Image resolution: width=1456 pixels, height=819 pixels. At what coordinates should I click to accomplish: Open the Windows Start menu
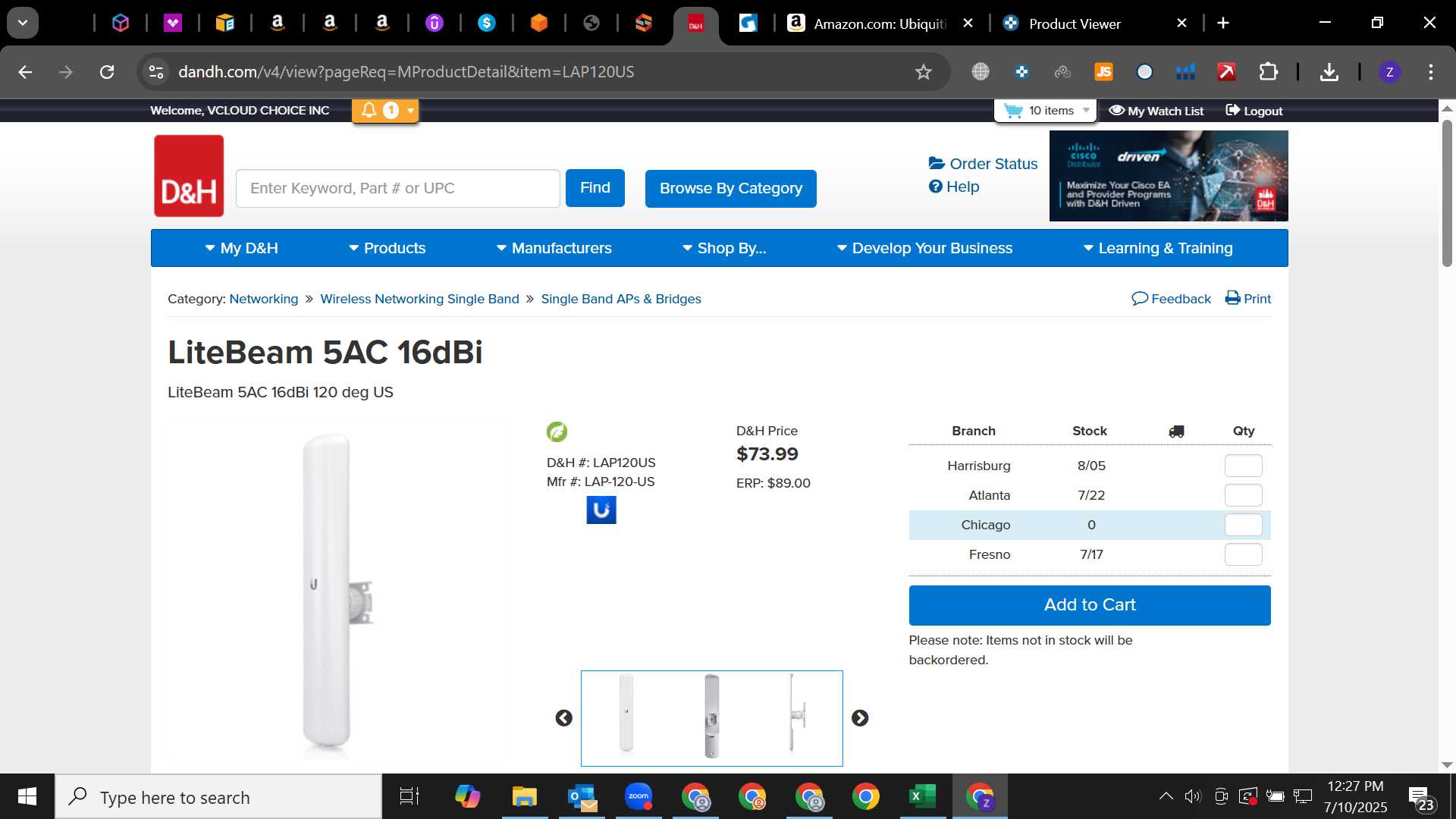[27, 797]
